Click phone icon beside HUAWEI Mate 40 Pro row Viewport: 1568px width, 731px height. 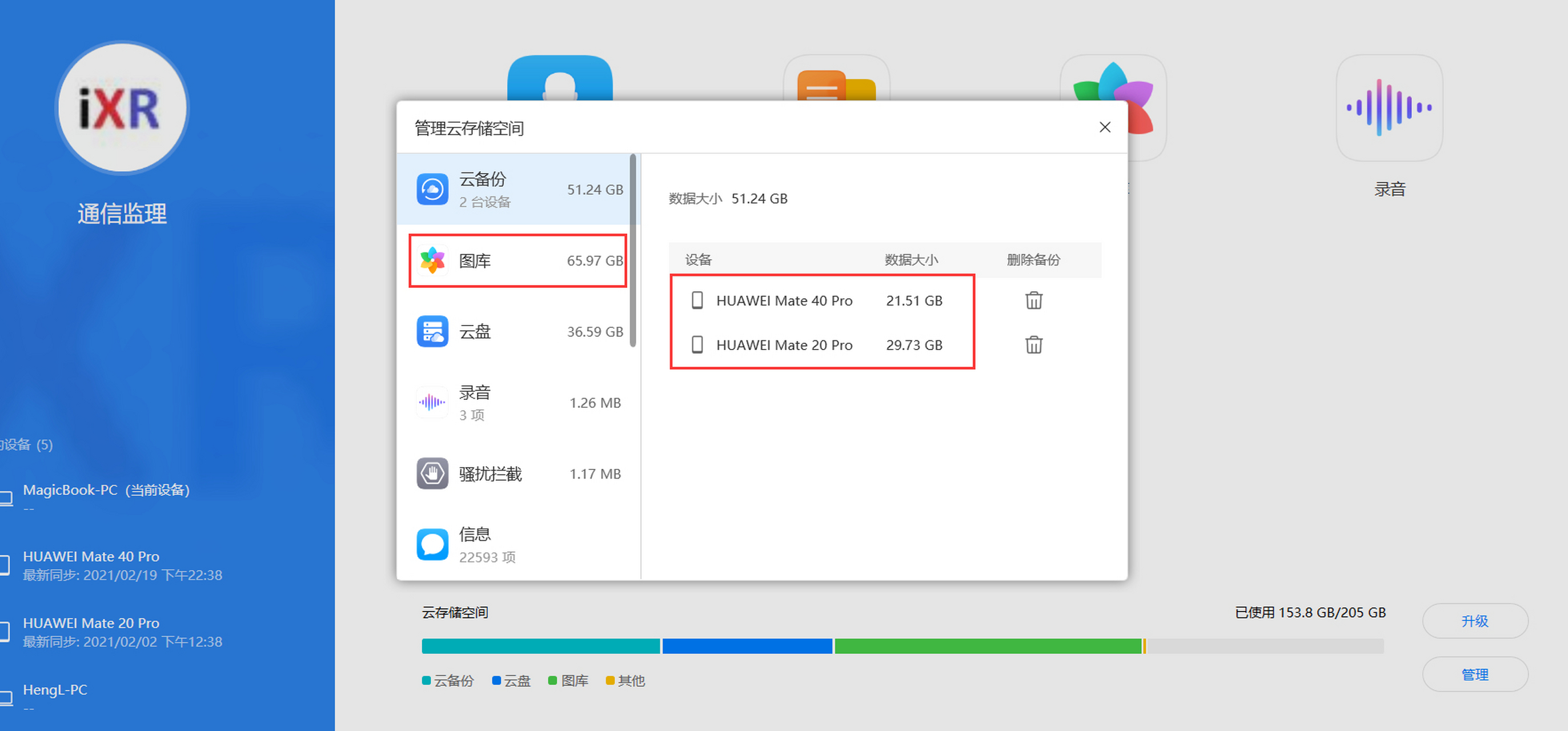pyautogui.click(x=697, y=300)
